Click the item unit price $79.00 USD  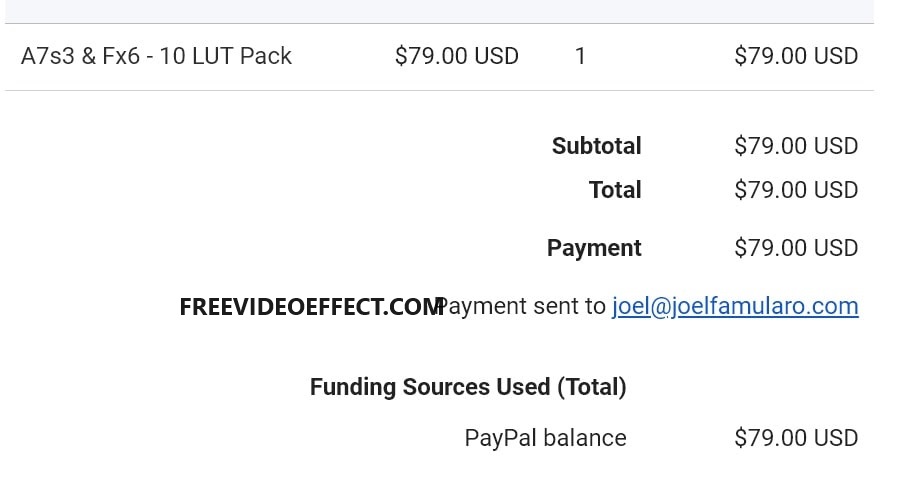coord(456,56)
